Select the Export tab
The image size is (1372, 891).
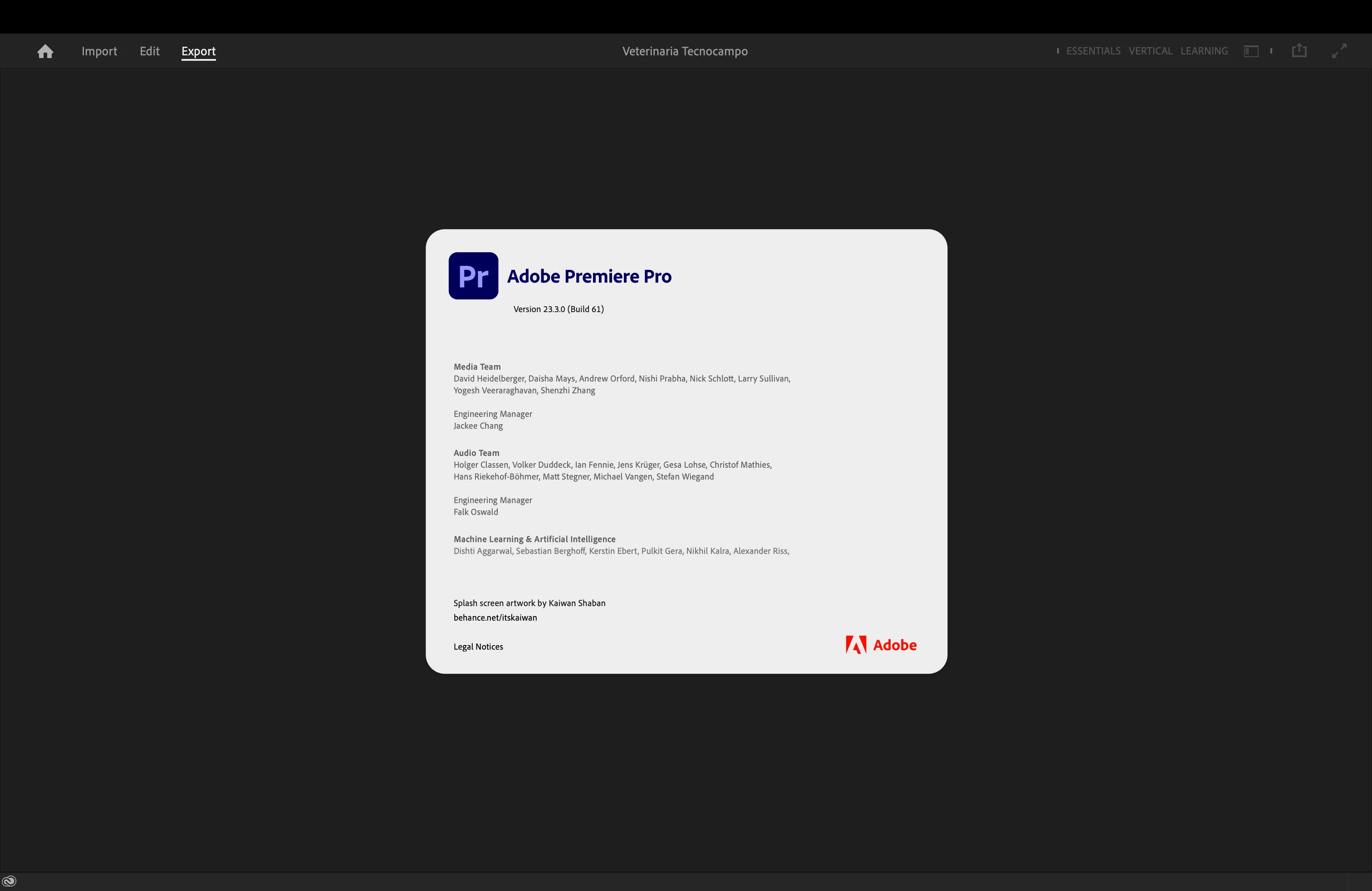(x=198, y=51)
